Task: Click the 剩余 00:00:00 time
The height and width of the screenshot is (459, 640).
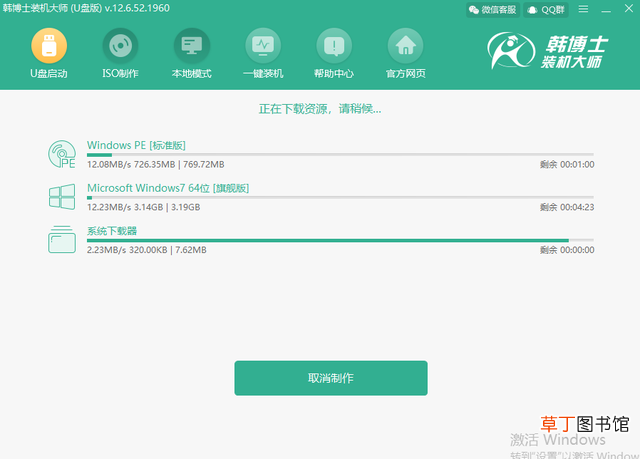Action: (x=567, y=250)
